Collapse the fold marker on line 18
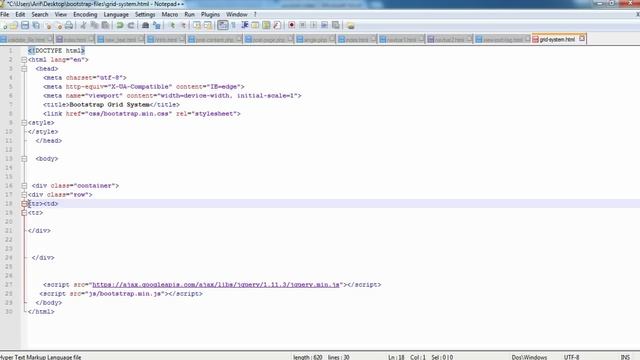This screenshot has height=360, width=640. (24, 204)
